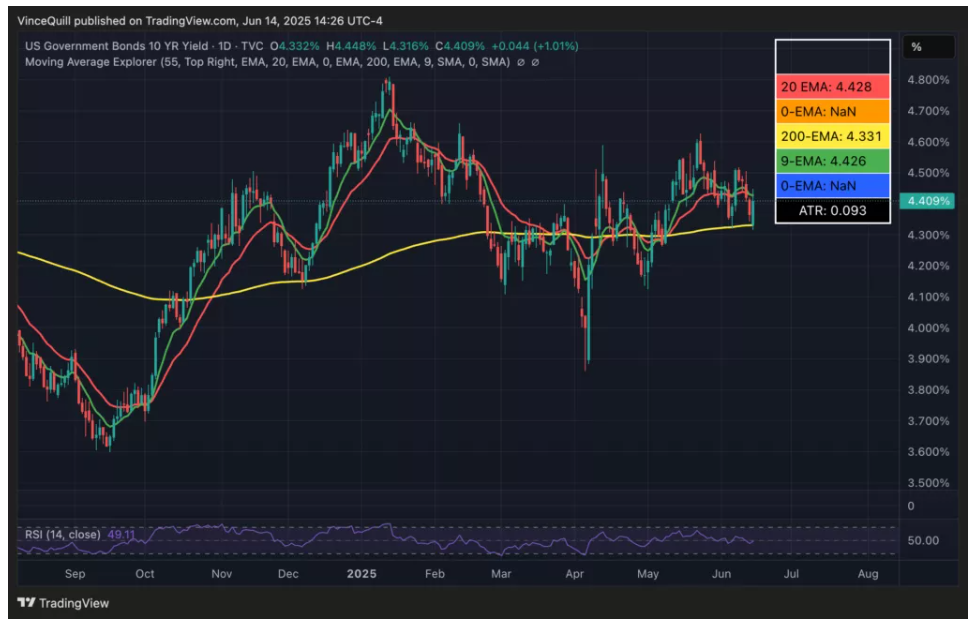Click the blue 0-EMA NaN row
The width and height of the screenshot is (972, 623).
(832, 186)
